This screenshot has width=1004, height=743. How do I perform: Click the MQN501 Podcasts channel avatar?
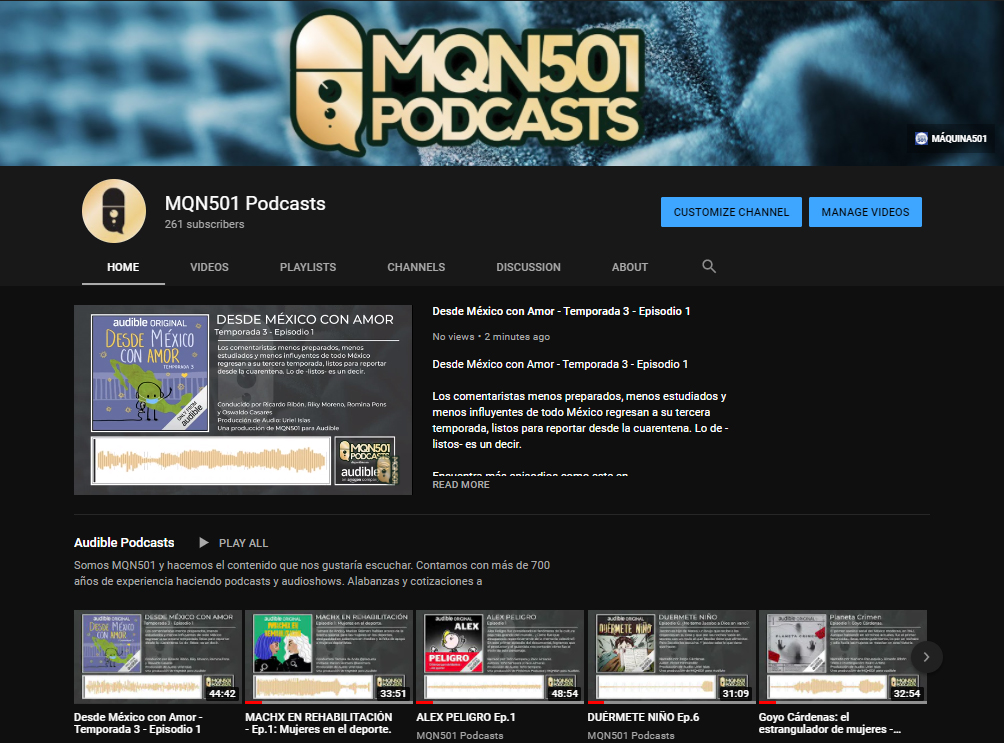pyautogui.click(x=114, y=211)
